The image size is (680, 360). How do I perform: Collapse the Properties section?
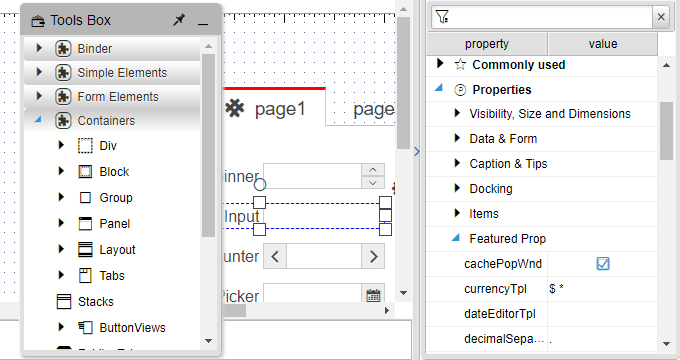439,88
